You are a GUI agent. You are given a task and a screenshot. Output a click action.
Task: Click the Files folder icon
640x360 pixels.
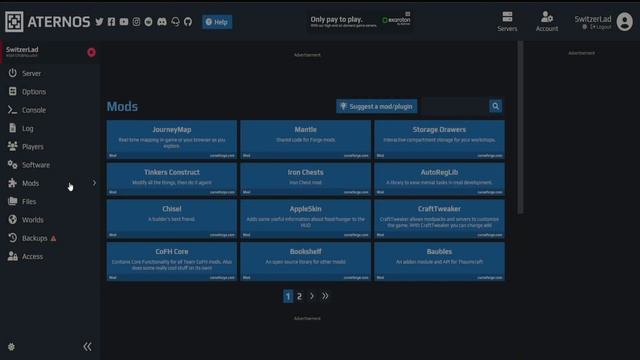click(x=13, y=201)
